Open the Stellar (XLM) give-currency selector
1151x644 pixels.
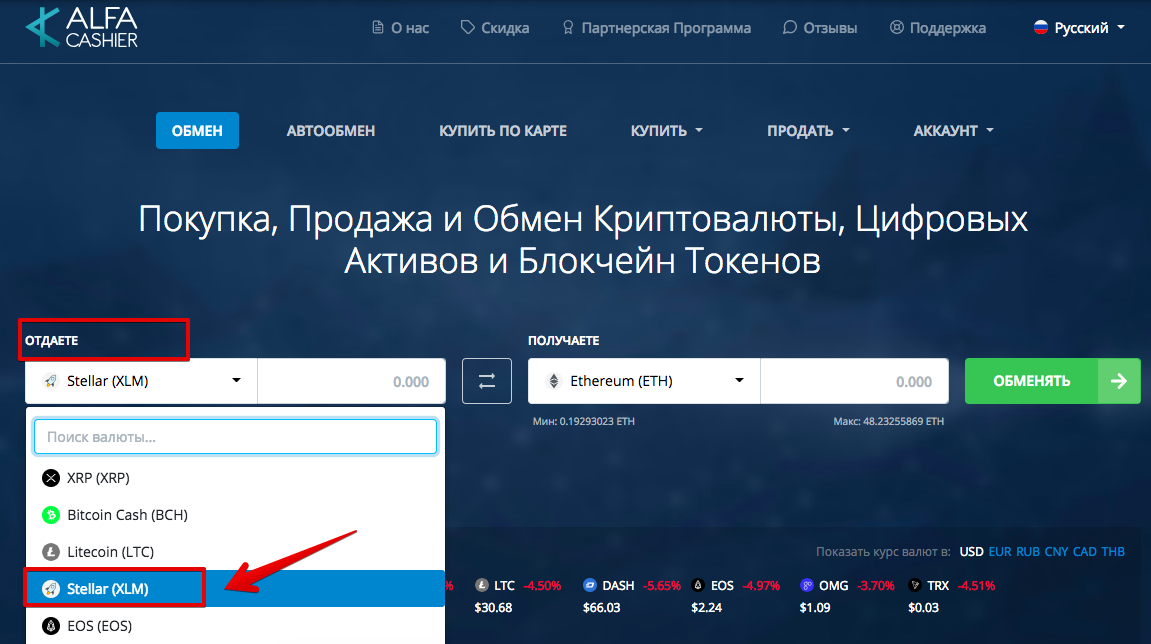click(x=142, y=381)
